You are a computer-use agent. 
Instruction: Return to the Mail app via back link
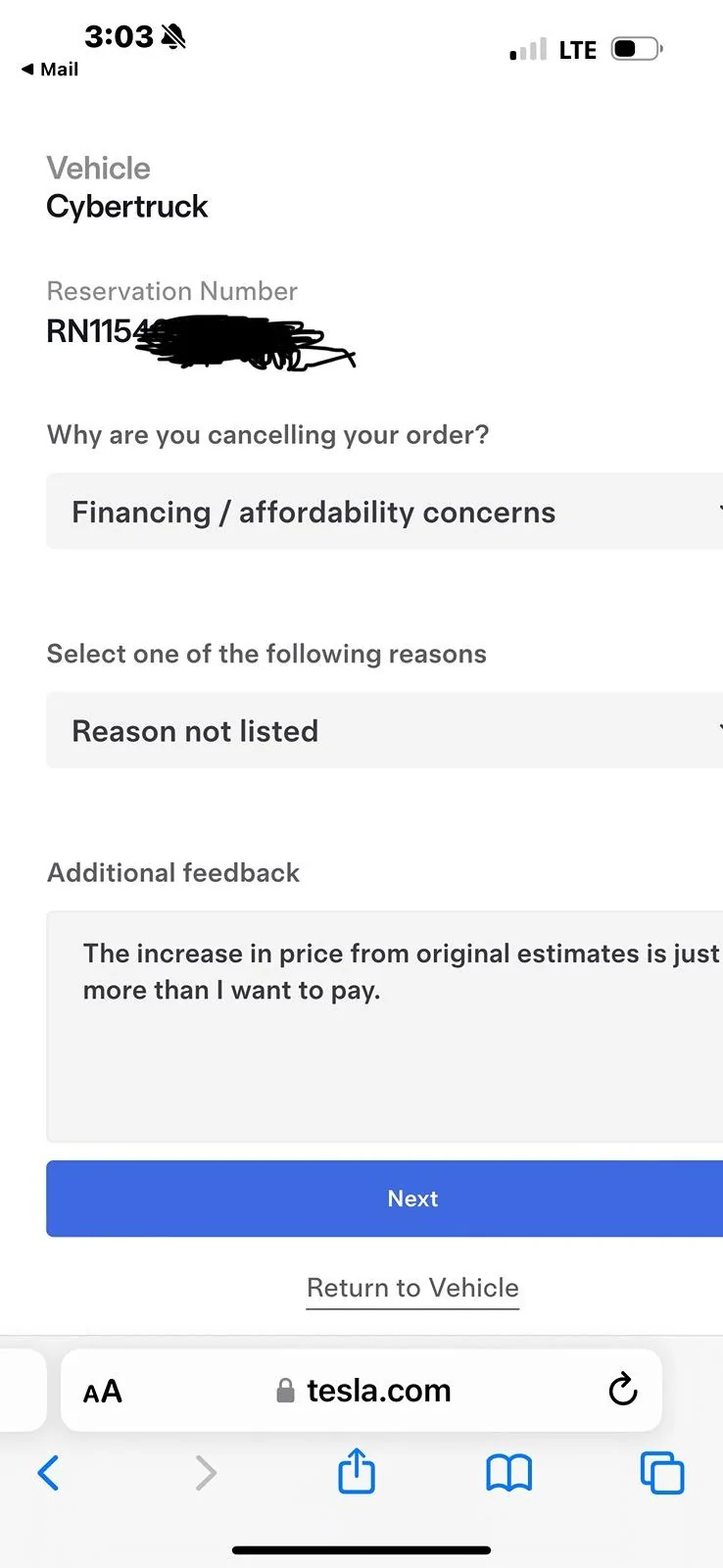click(x=50, y=70)
